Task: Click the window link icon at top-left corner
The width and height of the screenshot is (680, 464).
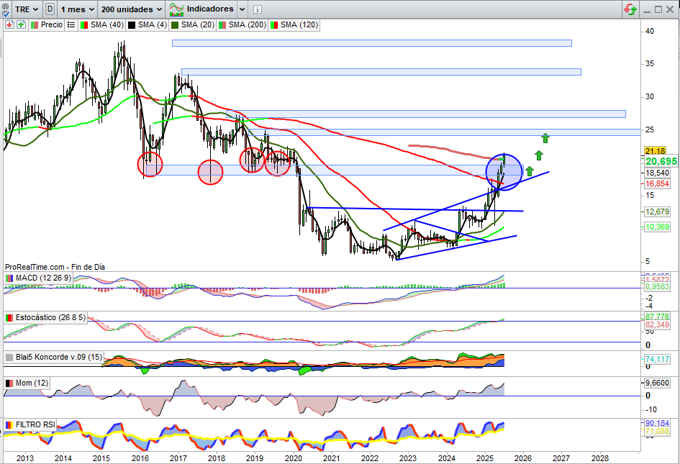Action: [5, 6]
